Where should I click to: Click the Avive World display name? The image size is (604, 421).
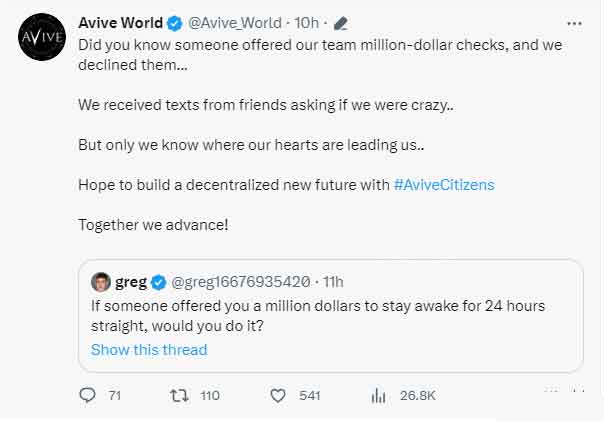click(x=120, y=23)
